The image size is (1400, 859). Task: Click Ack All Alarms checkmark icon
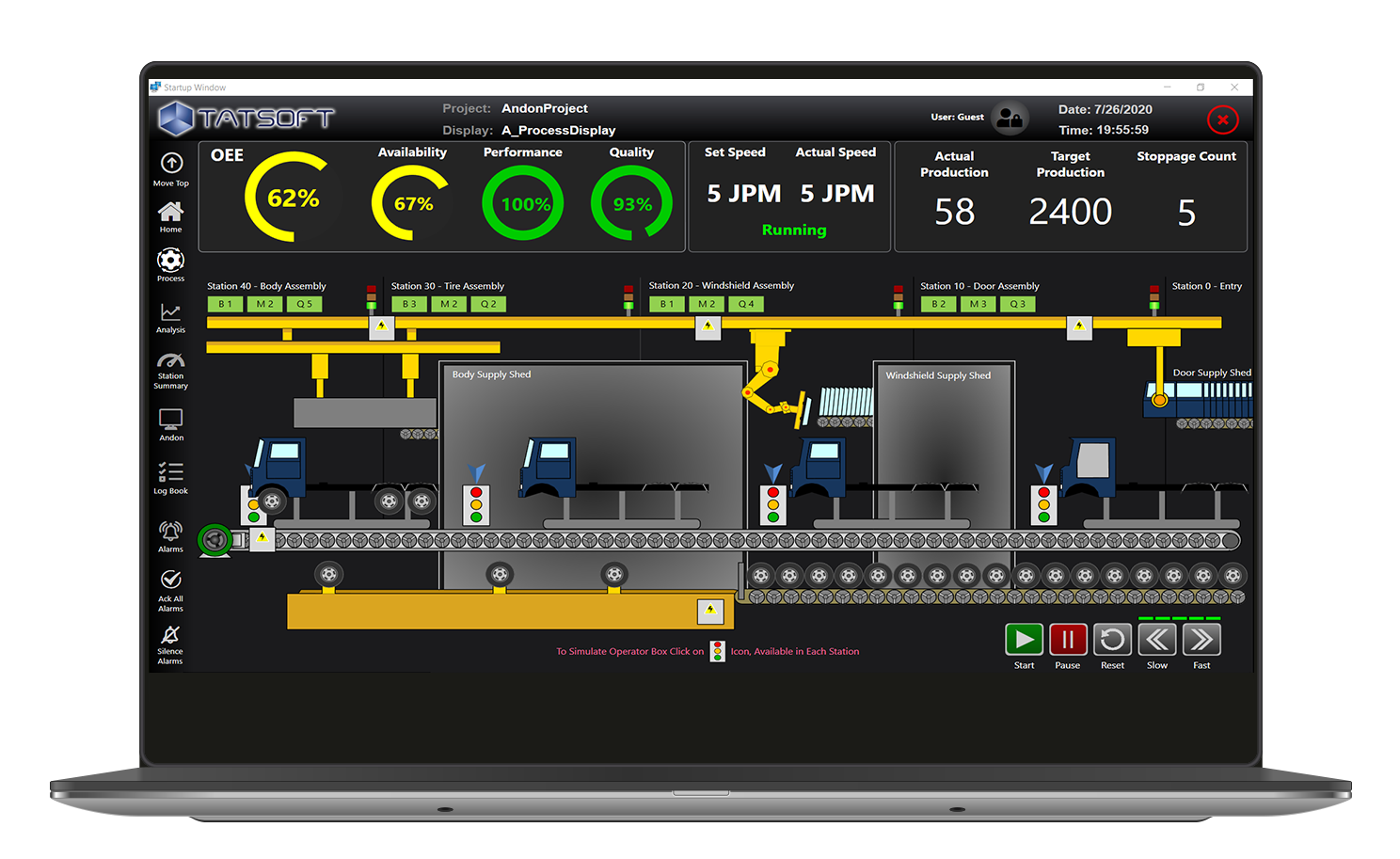click(170, 580)
